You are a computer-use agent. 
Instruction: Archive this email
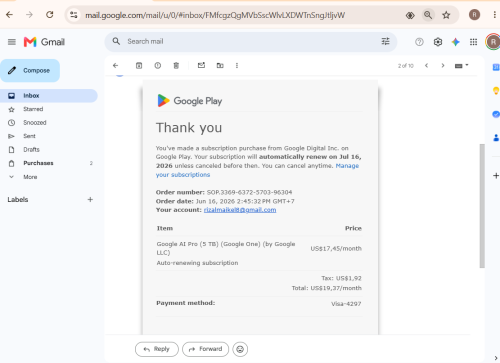(x=139, y=66)
